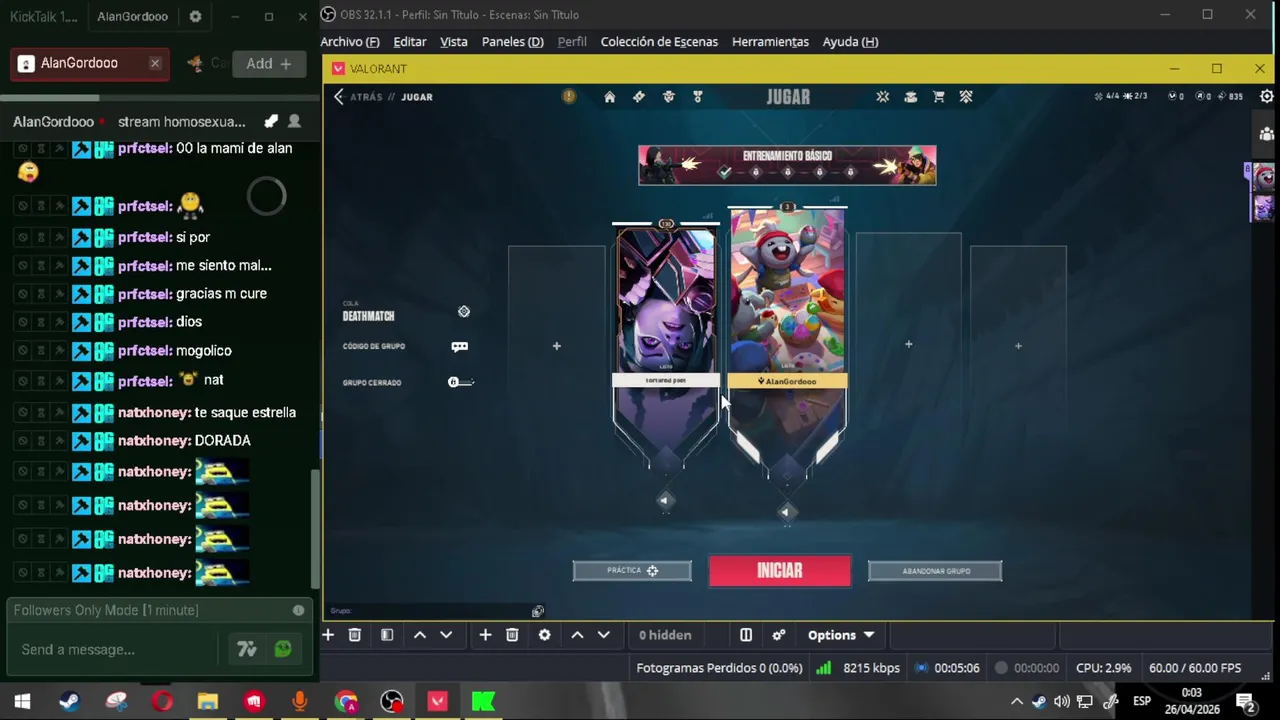Move OBS source up arrow
This screenshot has width=1280, height=720.
tap(577, 635)
